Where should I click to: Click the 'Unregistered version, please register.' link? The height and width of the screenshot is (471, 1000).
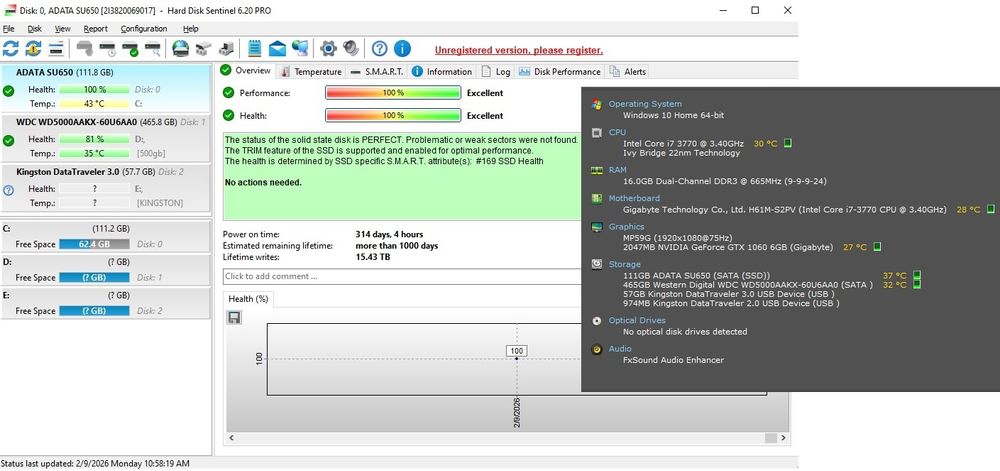click(518, 50)
